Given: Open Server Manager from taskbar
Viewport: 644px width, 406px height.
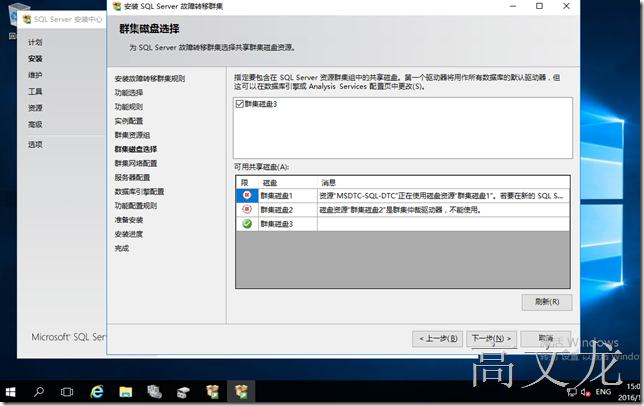Looking at the screenshot, I should [x=154, y=392].
